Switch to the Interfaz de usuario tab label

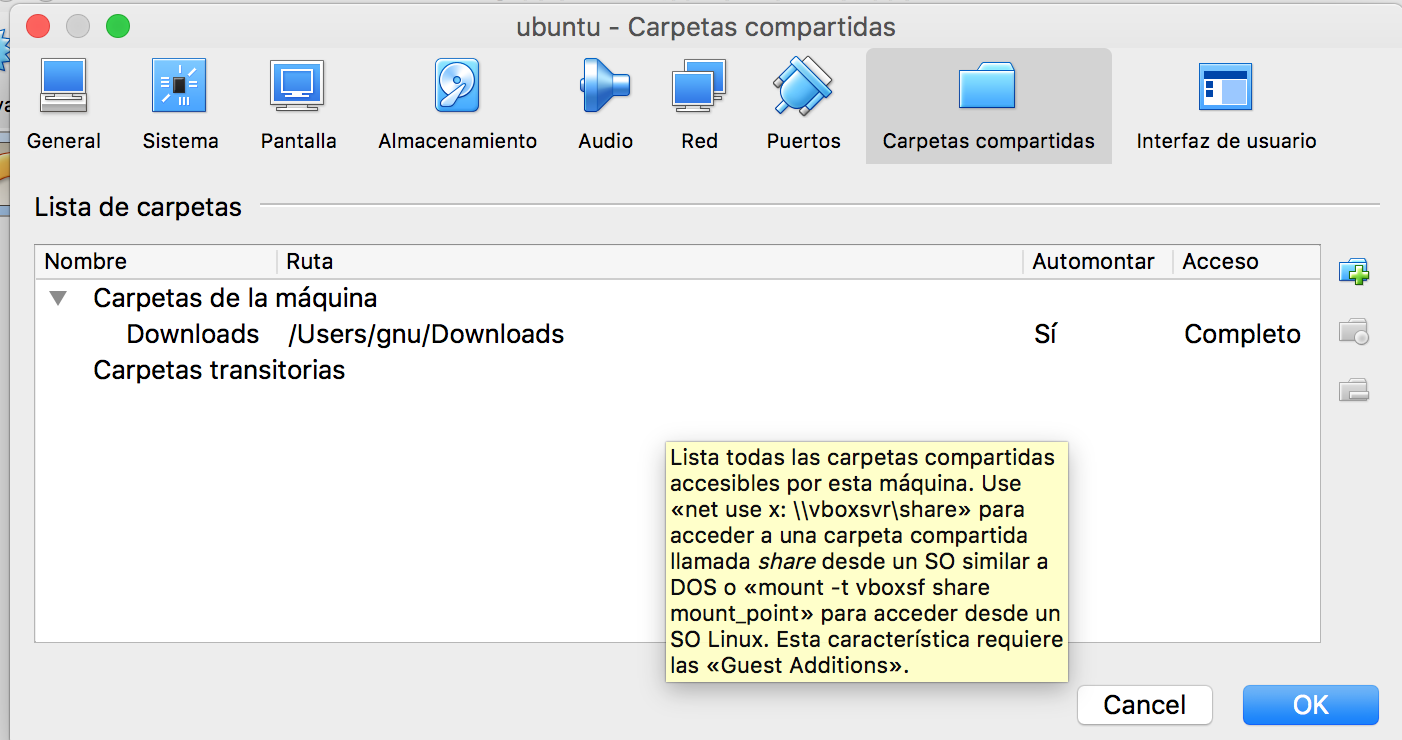(1226, 141)
